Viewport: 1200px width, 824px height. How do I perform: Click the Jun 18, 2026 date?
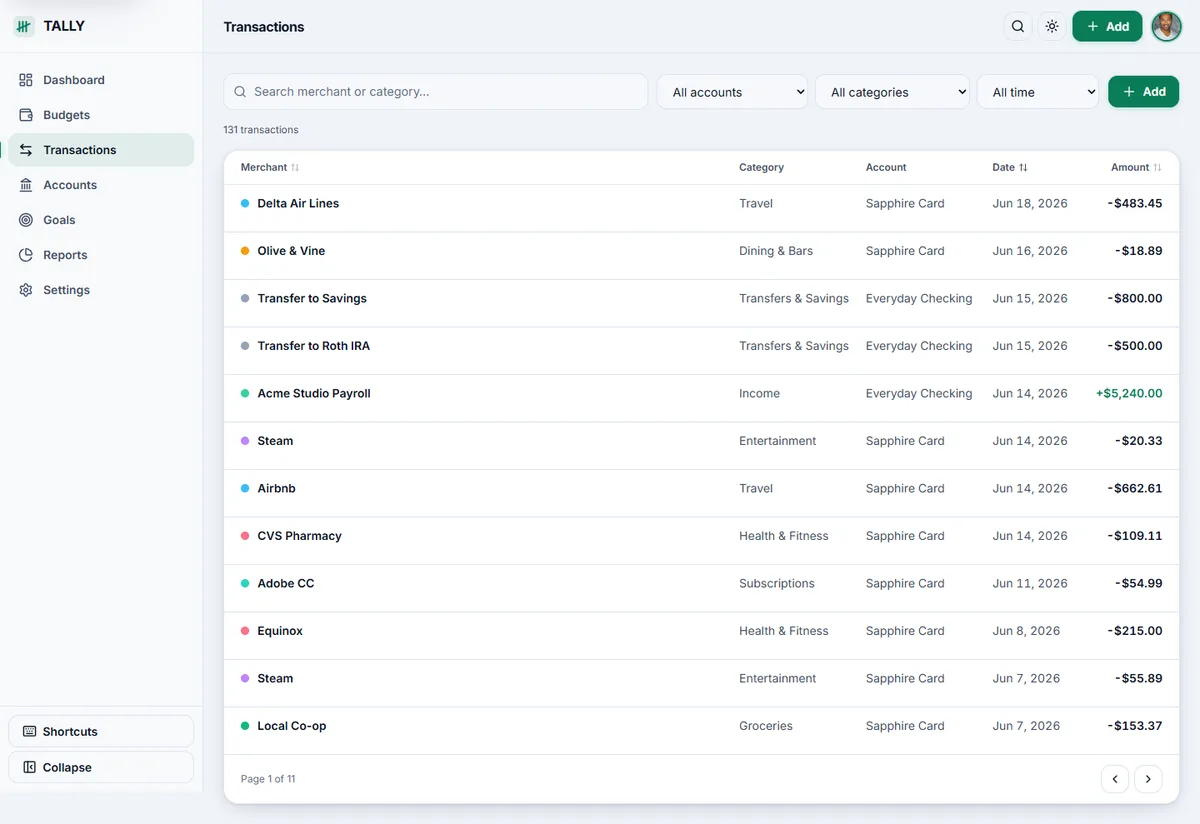point(1030,203)
